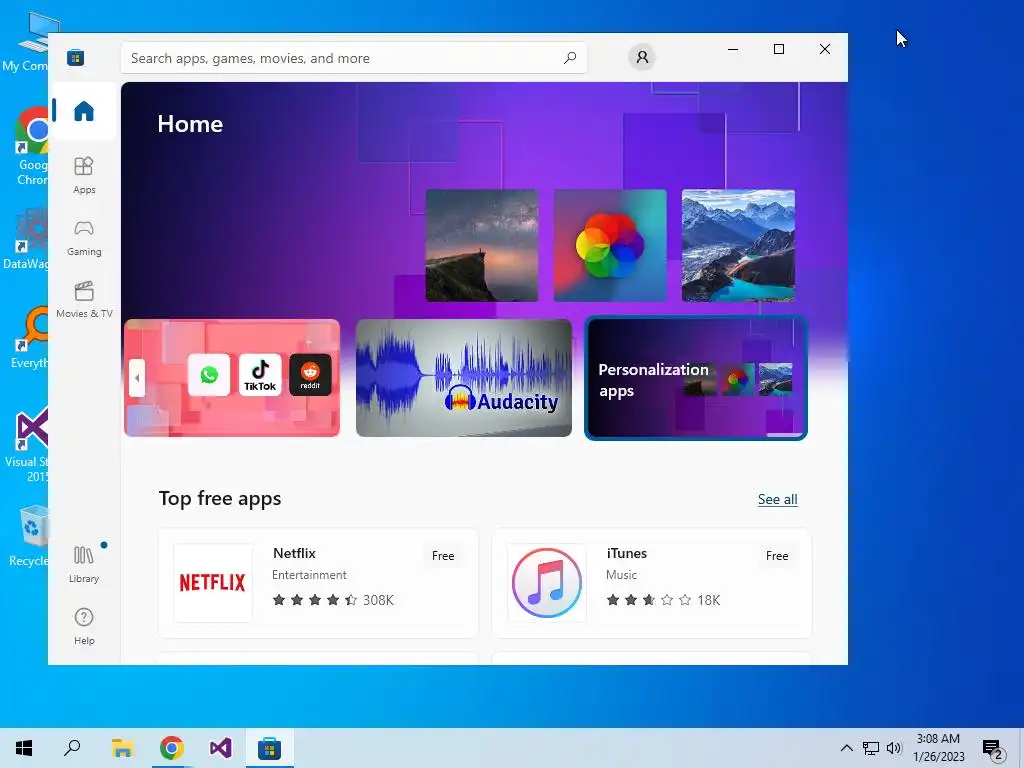Open Movies & TV section
The height and width of the screenshot is (768, 1024).
coord(84,300)
